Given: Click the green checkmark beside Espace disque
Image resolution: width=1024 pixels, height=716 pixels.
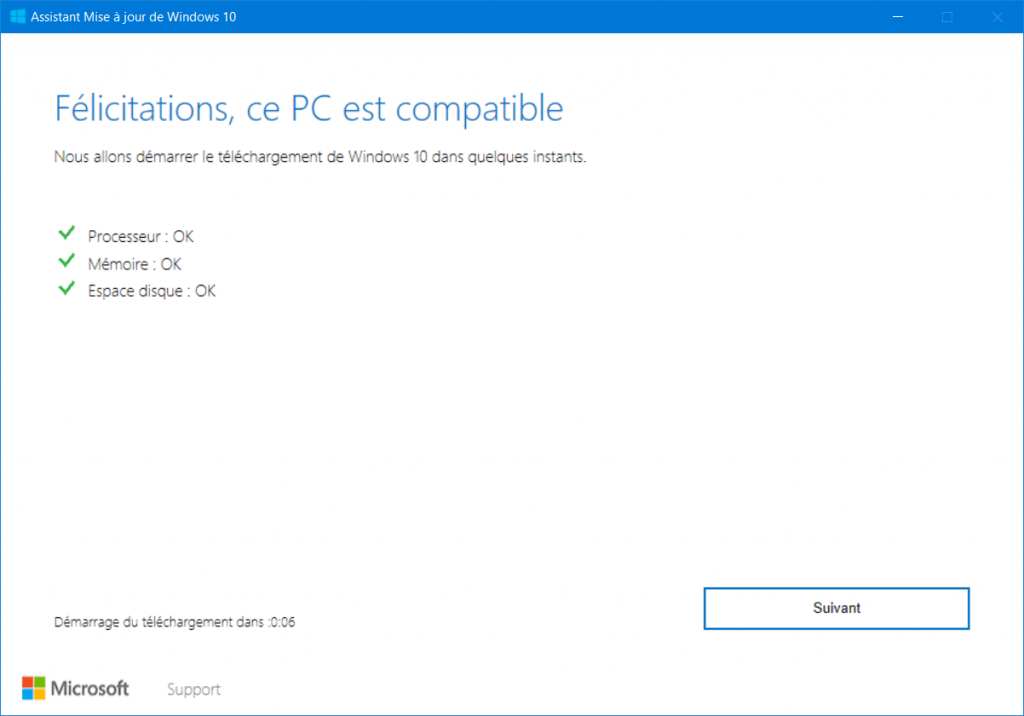Looking at the screenshot, I should (67, 288).
